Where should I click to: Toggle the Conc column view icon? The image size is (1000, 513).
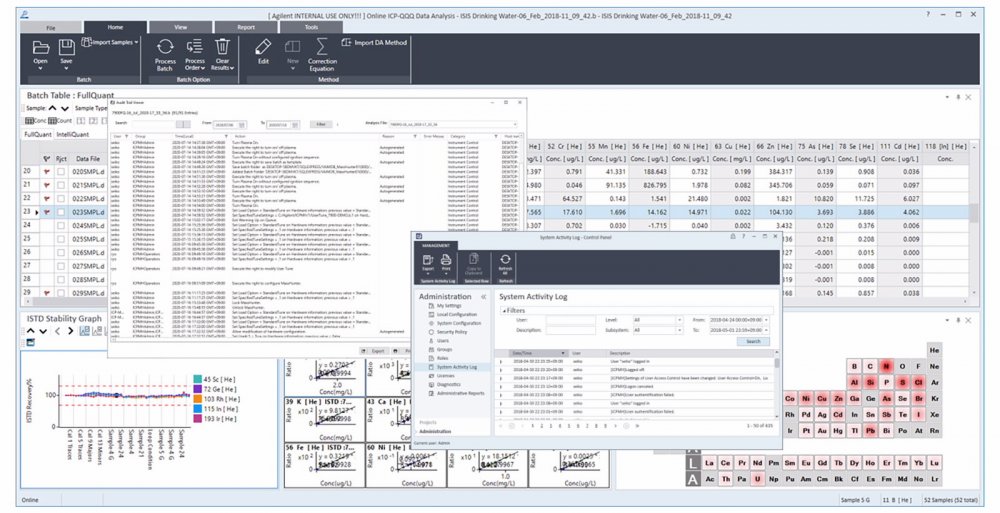click(x=29, y=121)
